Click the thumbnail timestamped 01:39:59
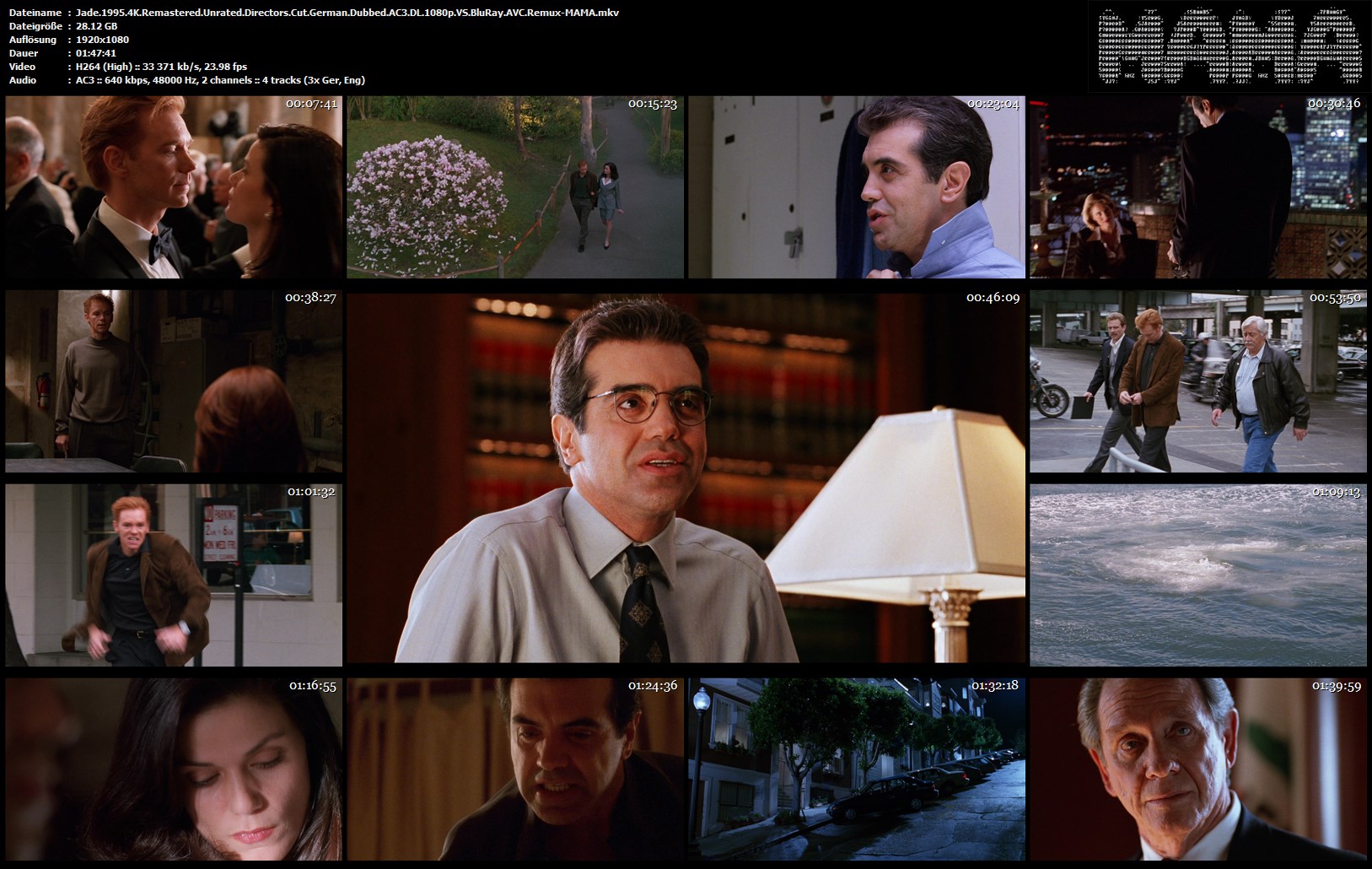Screen dimensions: 1372x869 click(x=1198, y=769)
